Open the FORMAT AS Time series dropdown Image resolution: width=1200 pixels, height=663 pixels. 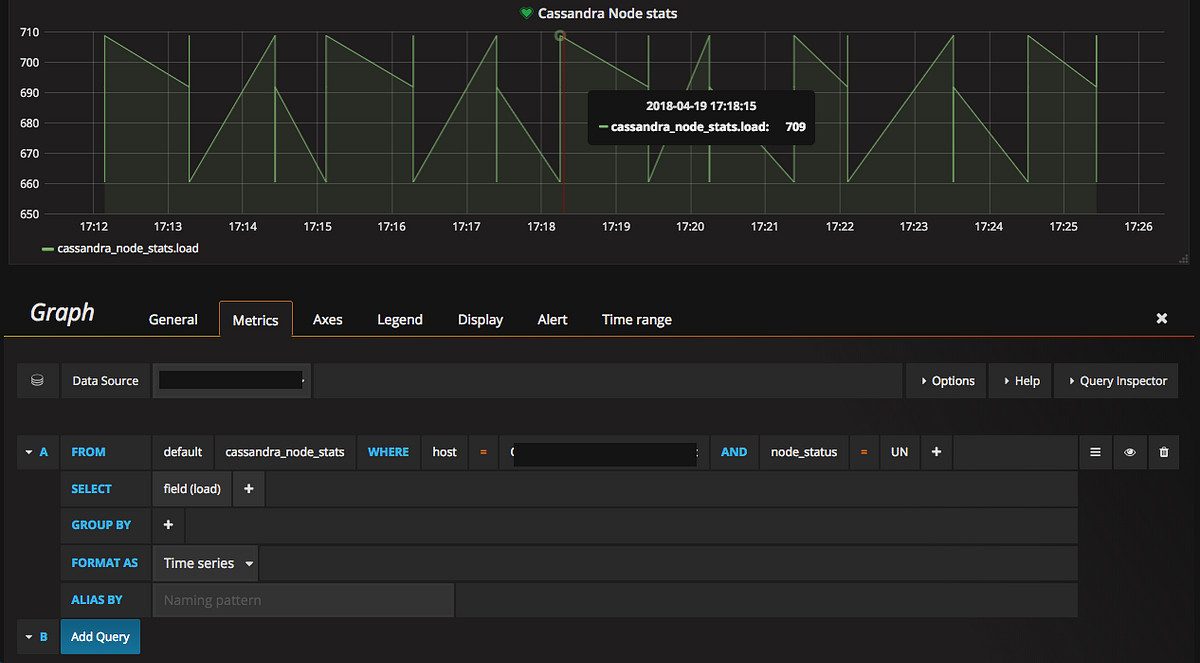point(205,562)
